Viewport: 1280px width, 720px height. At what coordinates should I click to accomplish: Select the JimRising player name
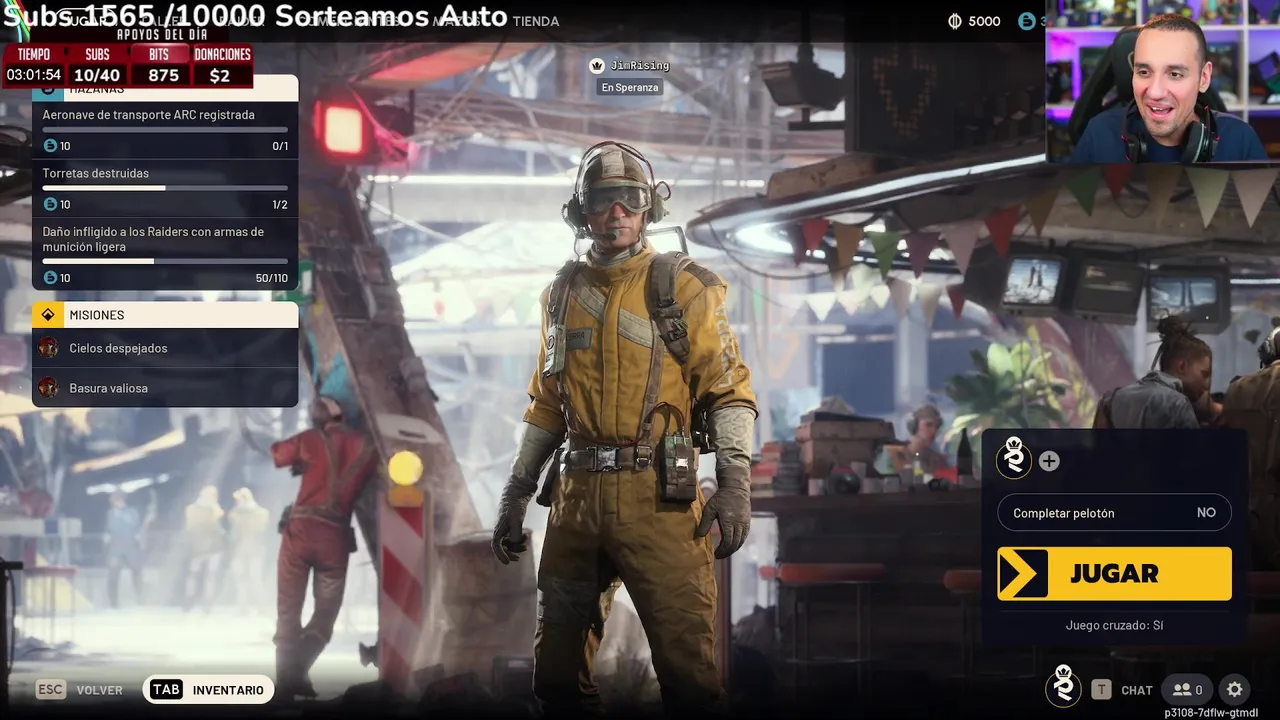click(640, 65)
